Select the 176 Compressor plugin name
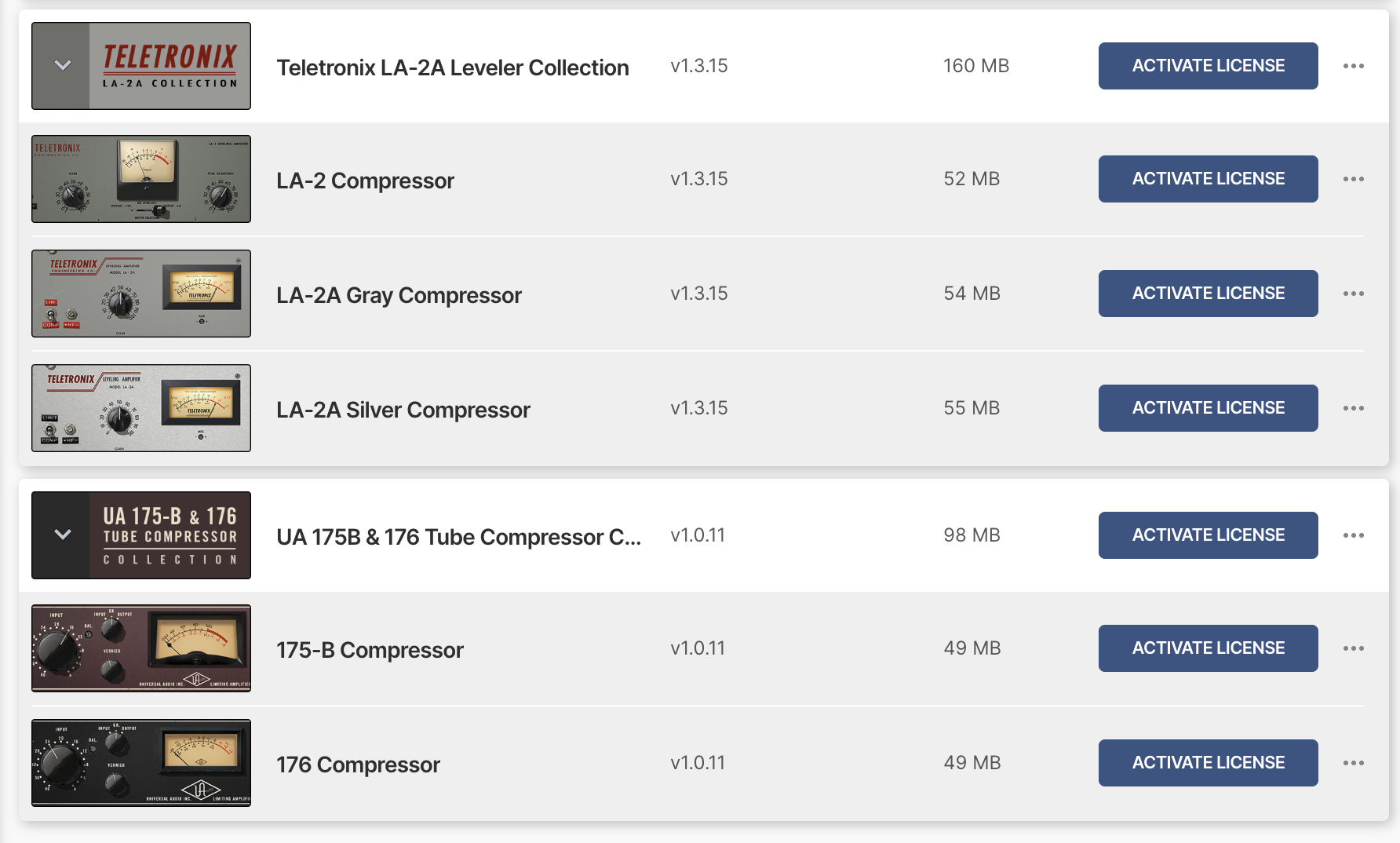Image resolution: width=1400 pixels, height=843 pixels. coord(358,765)
